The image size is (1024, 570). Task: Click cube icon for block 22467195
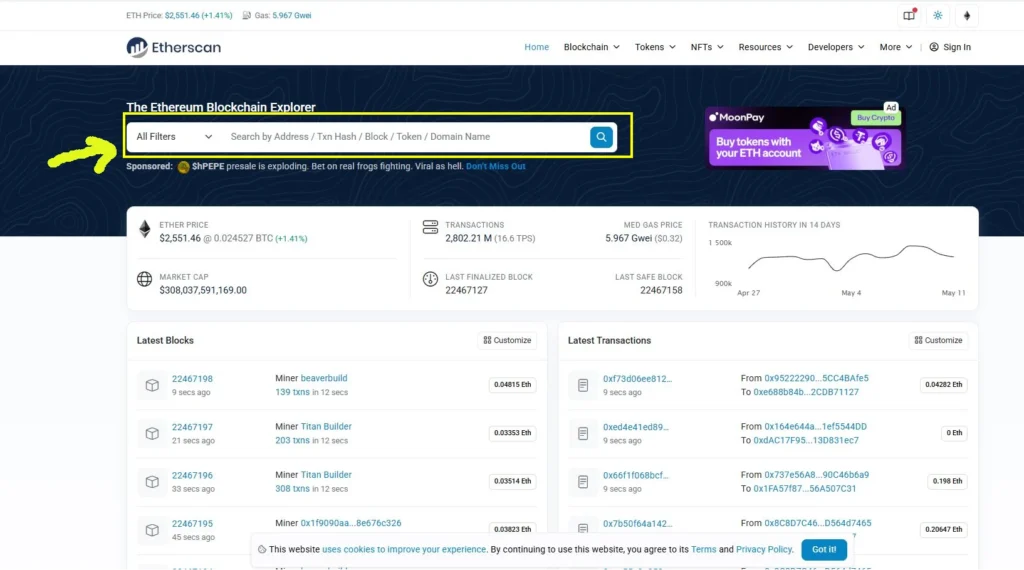[x=152, y=530]
